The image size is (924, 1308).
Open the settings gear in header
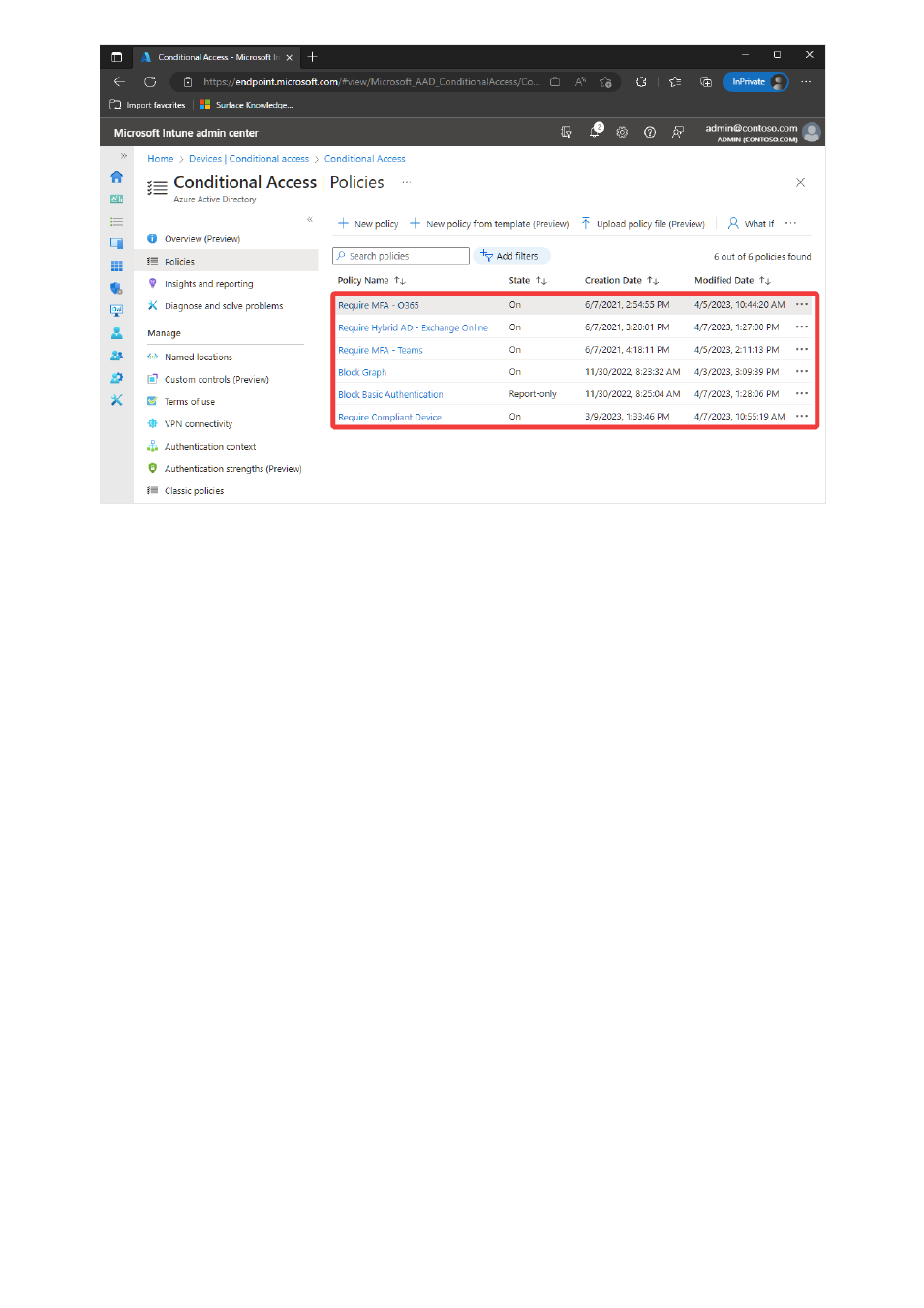(x=622, y=132)
